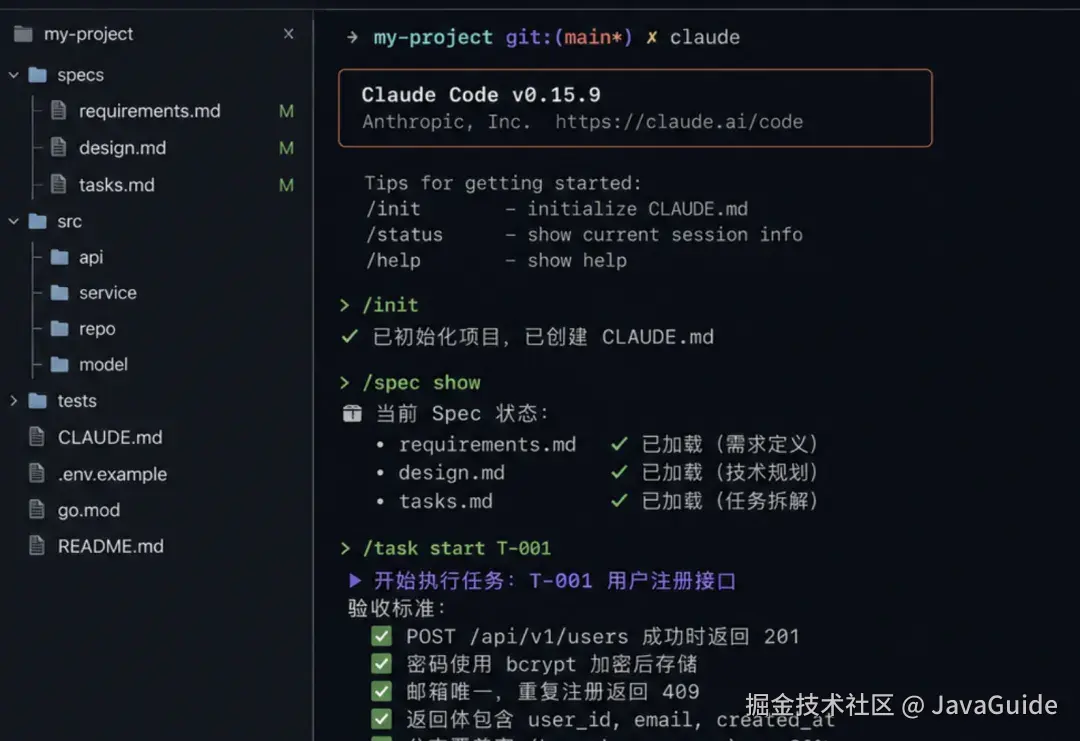Click the src folder icon
Screen dimensions: 1080x741
(x=37, y=221)
